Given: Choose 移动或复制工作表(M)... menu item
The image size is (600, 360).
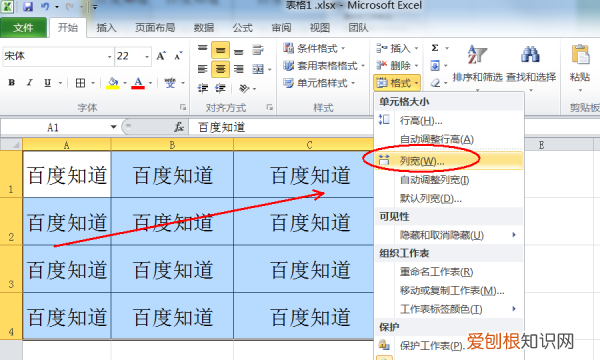Looking at the screenshot, I should [448, 290].
